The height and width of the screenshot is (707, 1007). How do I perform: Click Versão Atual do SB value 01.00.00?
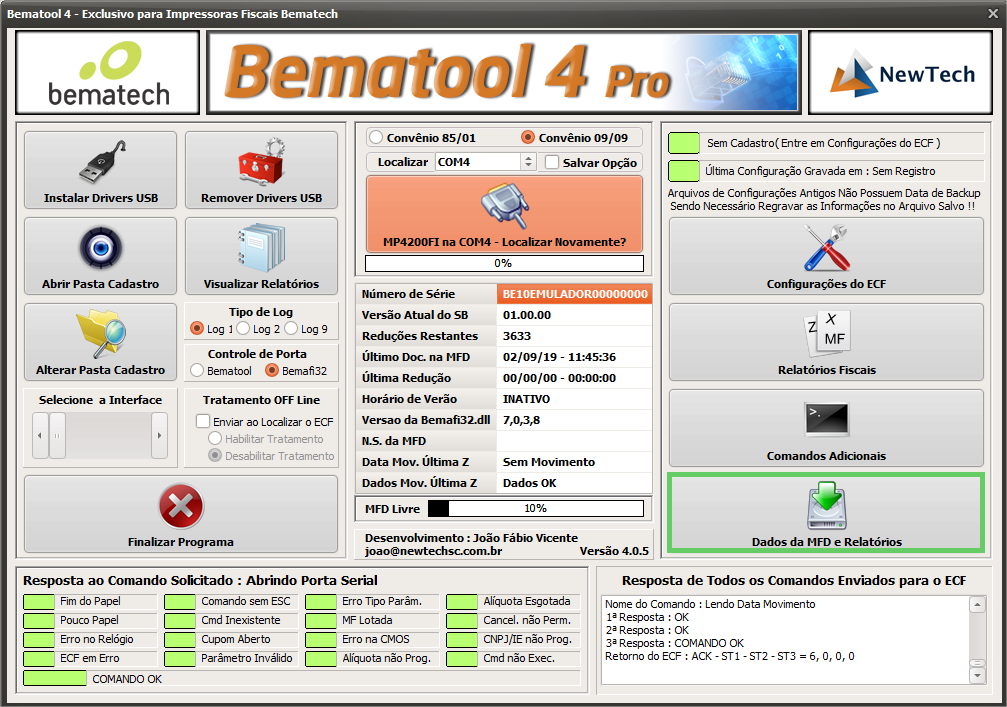(527, 315)
